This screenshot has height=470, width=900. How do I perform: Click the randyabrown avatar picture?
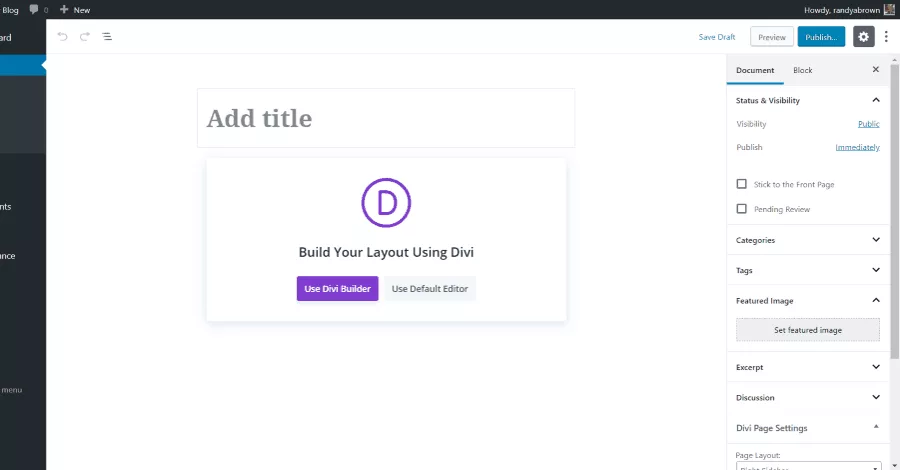889,9
